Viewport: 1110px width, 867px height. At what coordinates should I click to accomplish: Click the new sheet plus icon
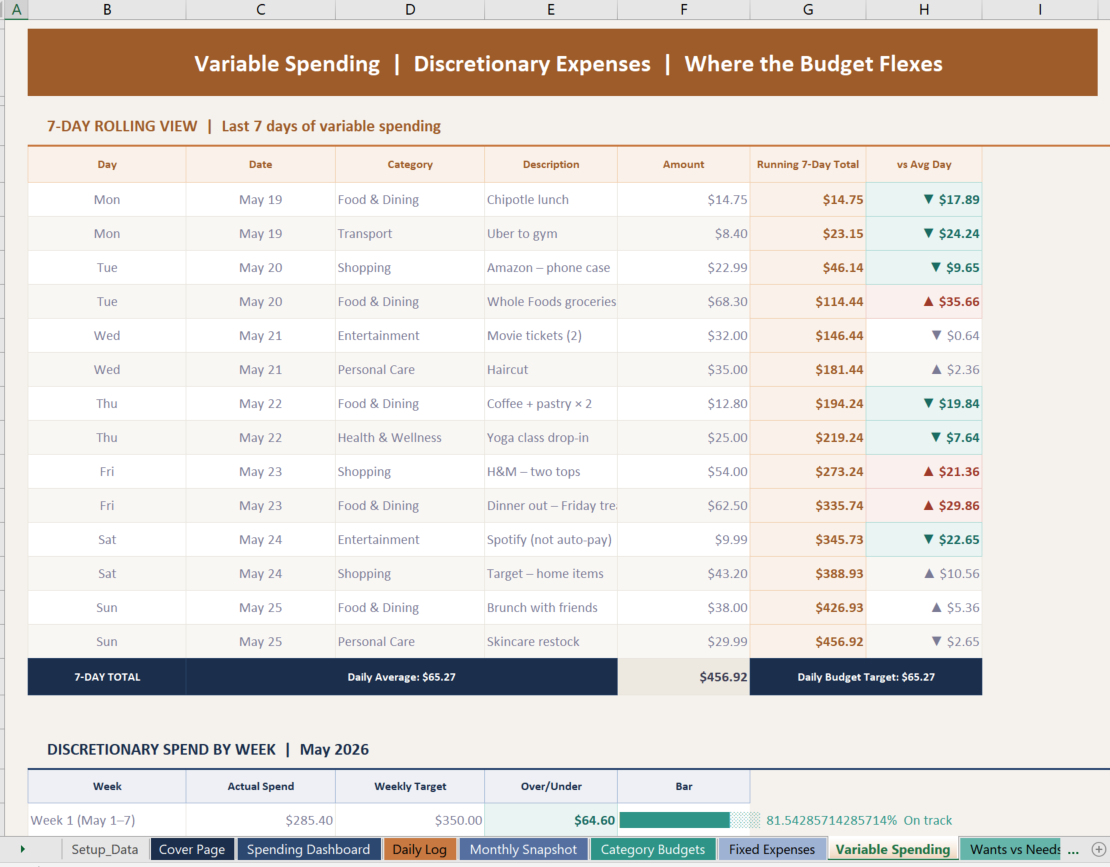tap(1098, 849)
